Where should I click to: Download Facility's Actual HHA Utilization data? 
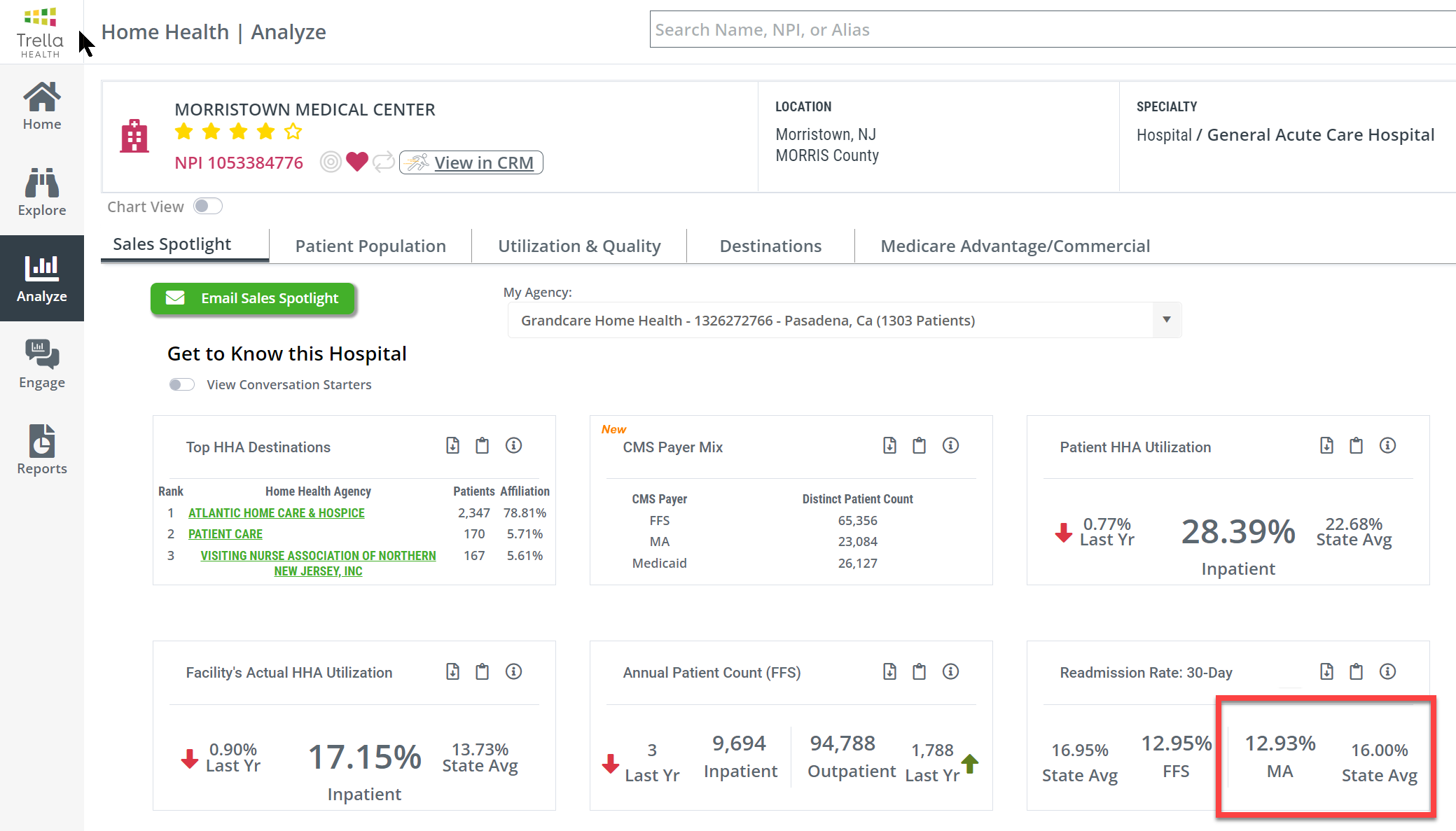click(453, 672)
